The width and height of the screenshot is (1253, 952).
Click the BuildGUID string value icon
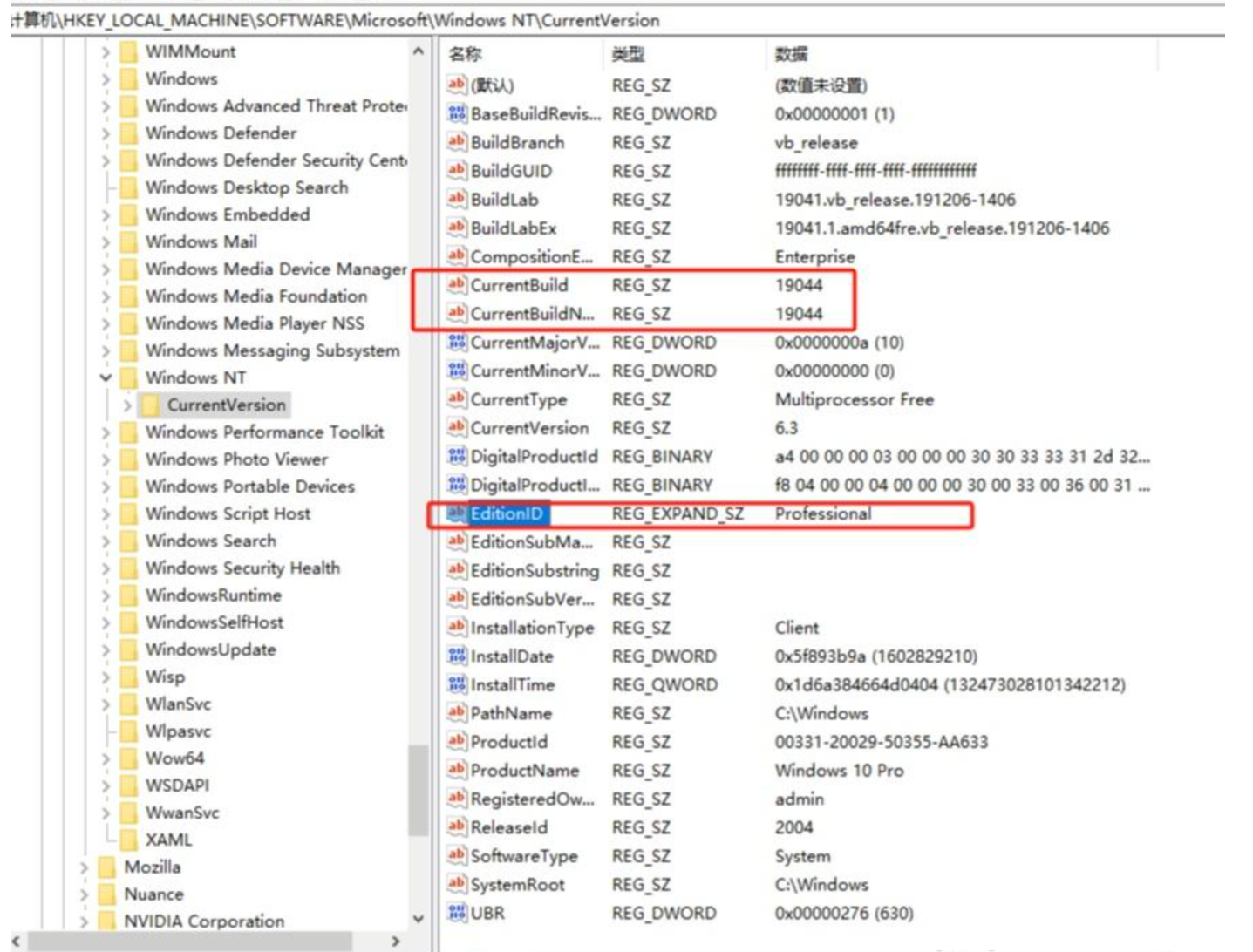click(x=457, y=171)
